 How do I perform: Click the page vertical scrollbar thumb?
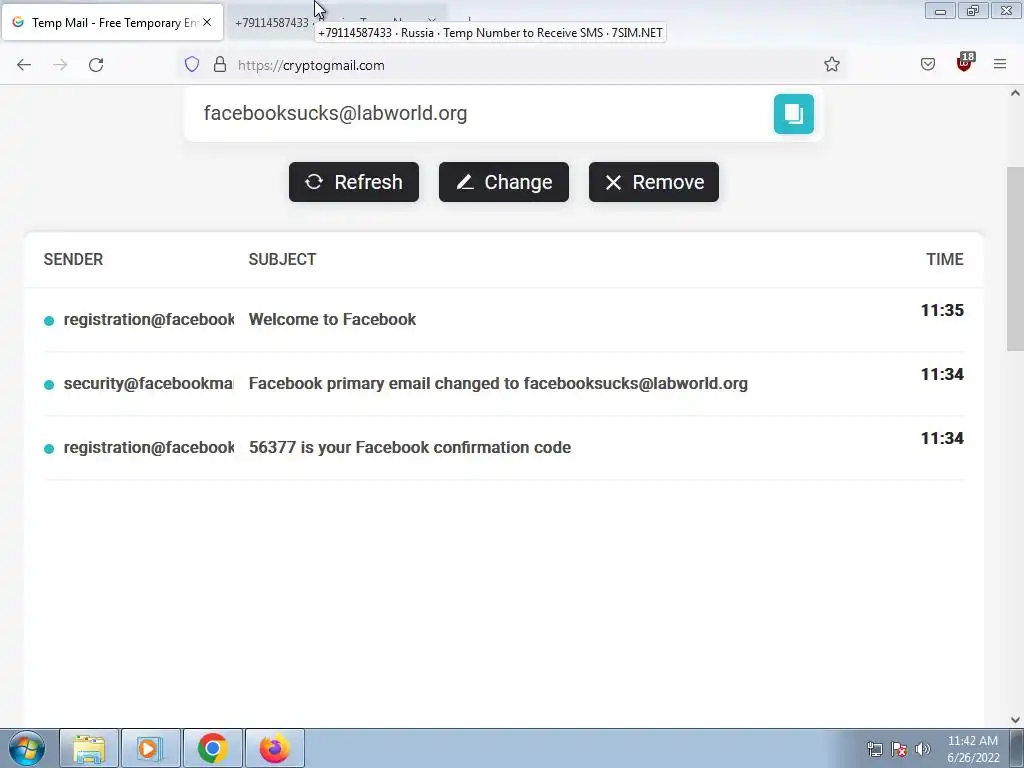[1015, 259]
